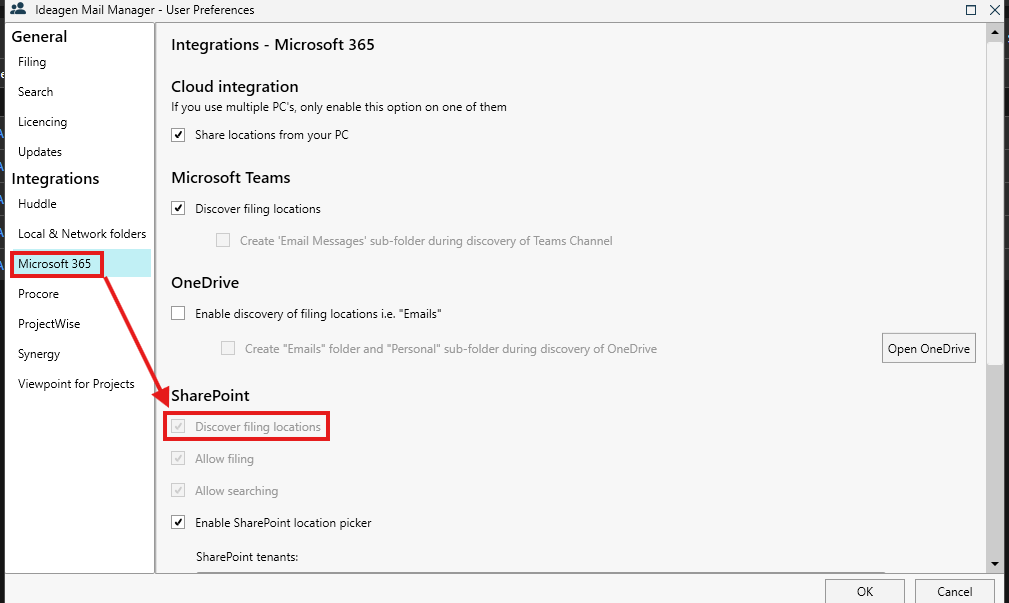The height and width of the screenshot is (603, 1009).
Task: Open ProjectWise integration settings
Action: (x=49, y=324)
